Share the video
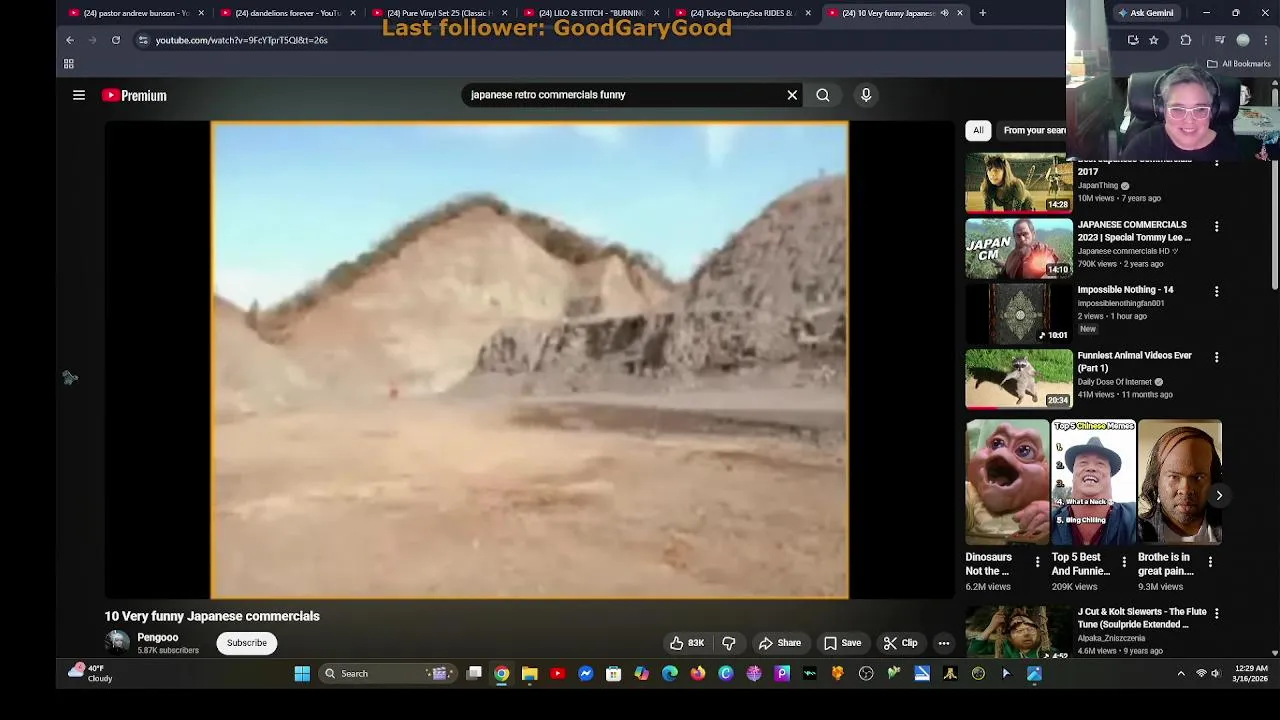 click(779, 643)
